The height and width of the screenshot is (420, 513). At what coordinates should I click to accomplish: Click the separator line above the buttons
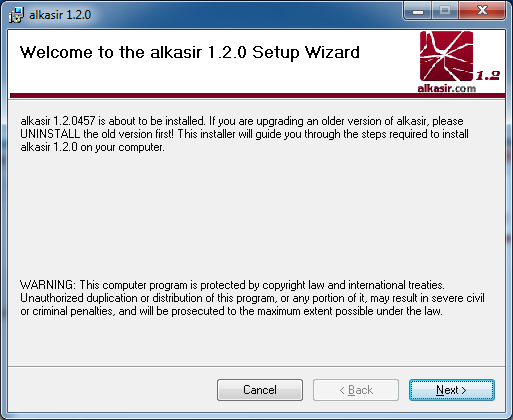(256, 366)
